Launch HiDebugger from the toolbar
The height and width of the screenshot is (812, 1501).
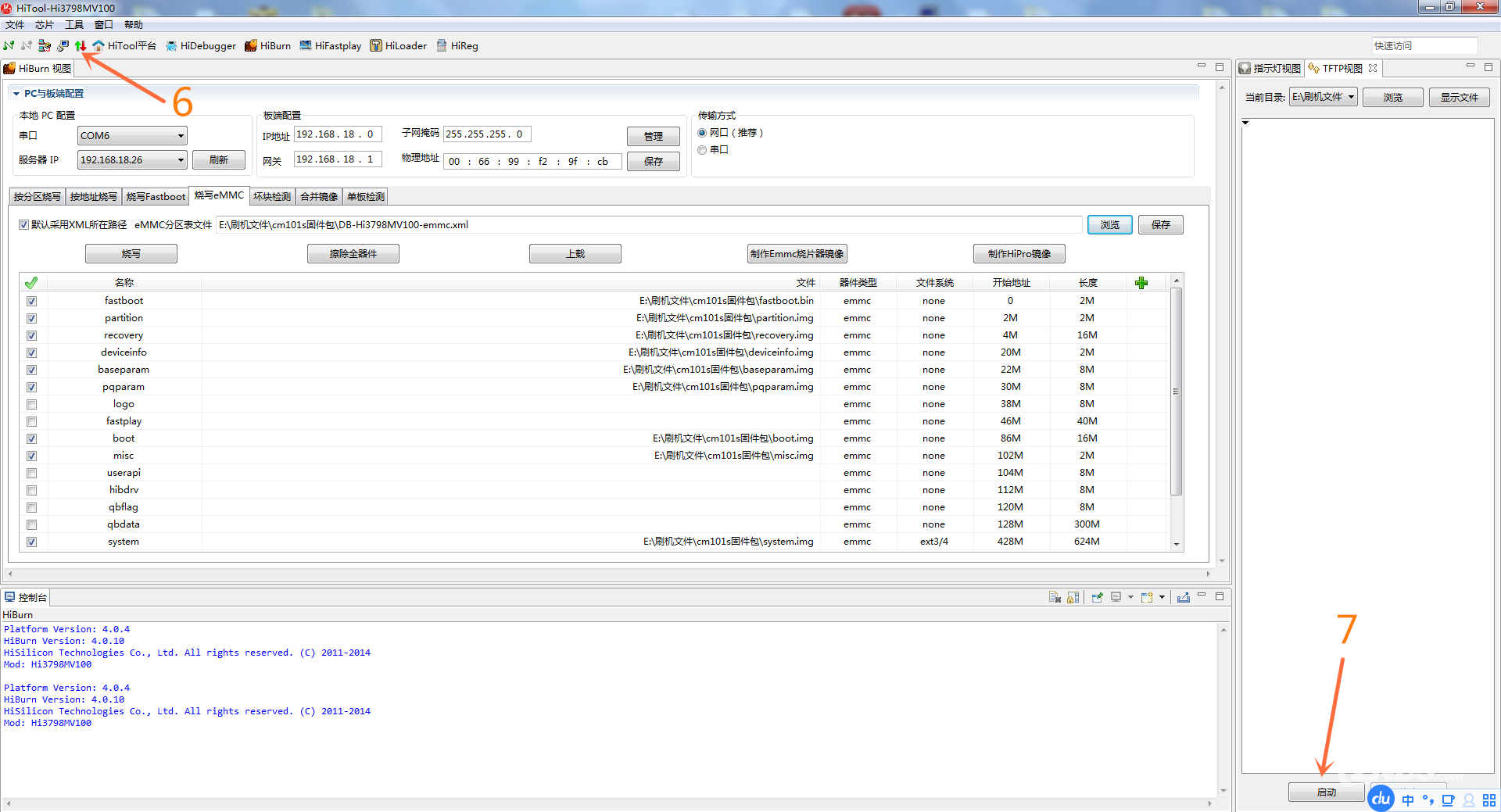[x=201, y=45]
